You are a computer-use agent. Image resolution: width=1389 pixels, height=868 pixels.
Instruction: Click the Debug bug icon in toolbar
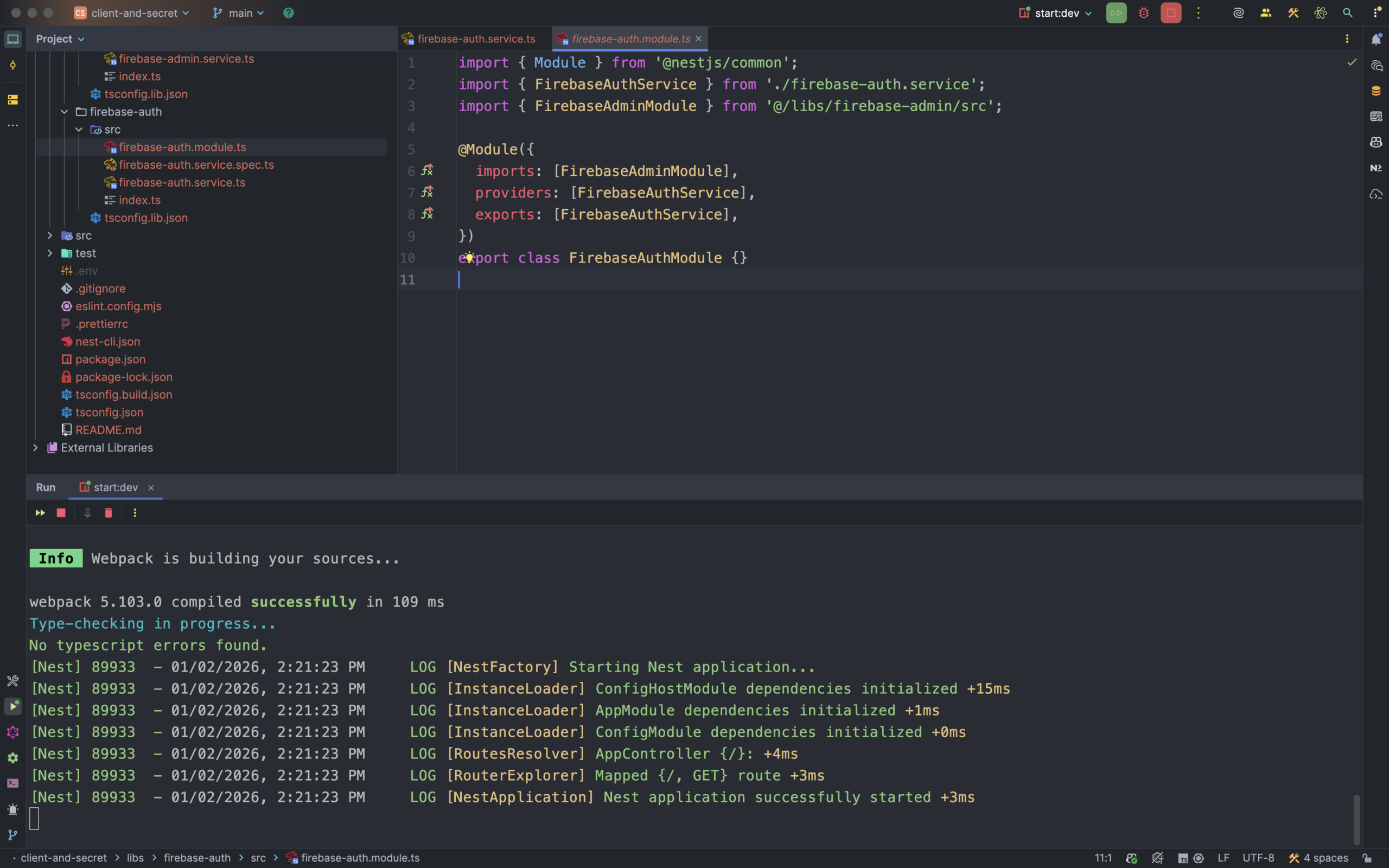click(1143, 12)
